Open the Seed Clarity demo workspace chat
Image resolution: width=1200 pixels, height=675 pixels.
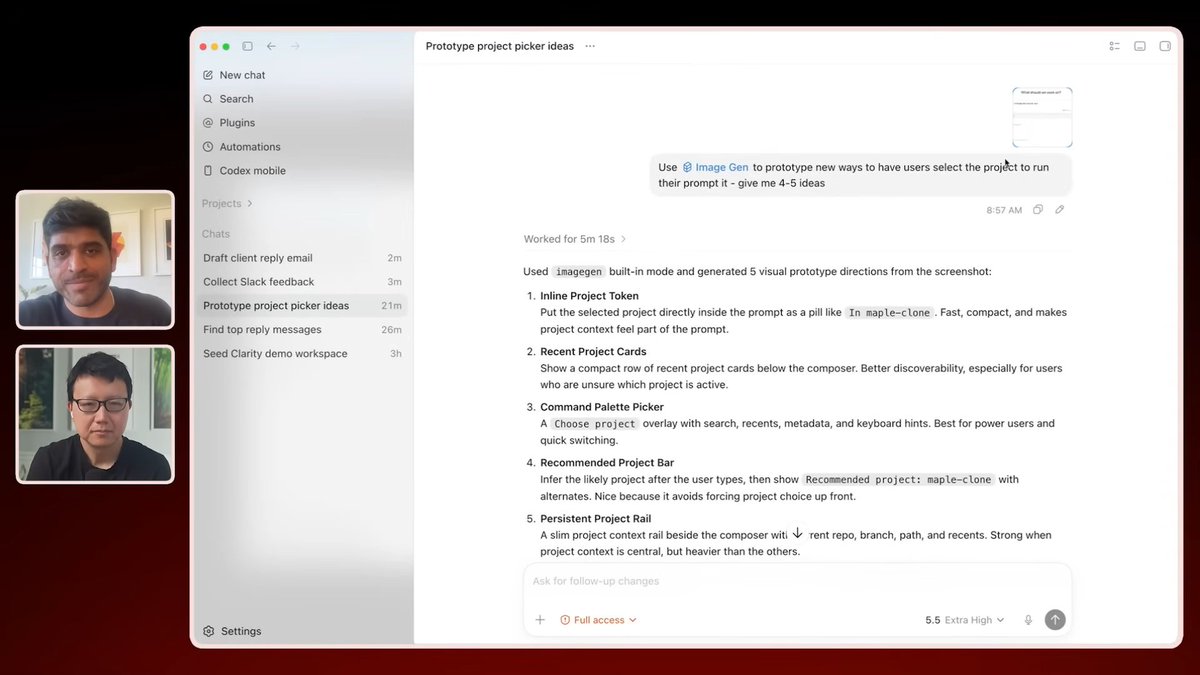coord(301,354)
